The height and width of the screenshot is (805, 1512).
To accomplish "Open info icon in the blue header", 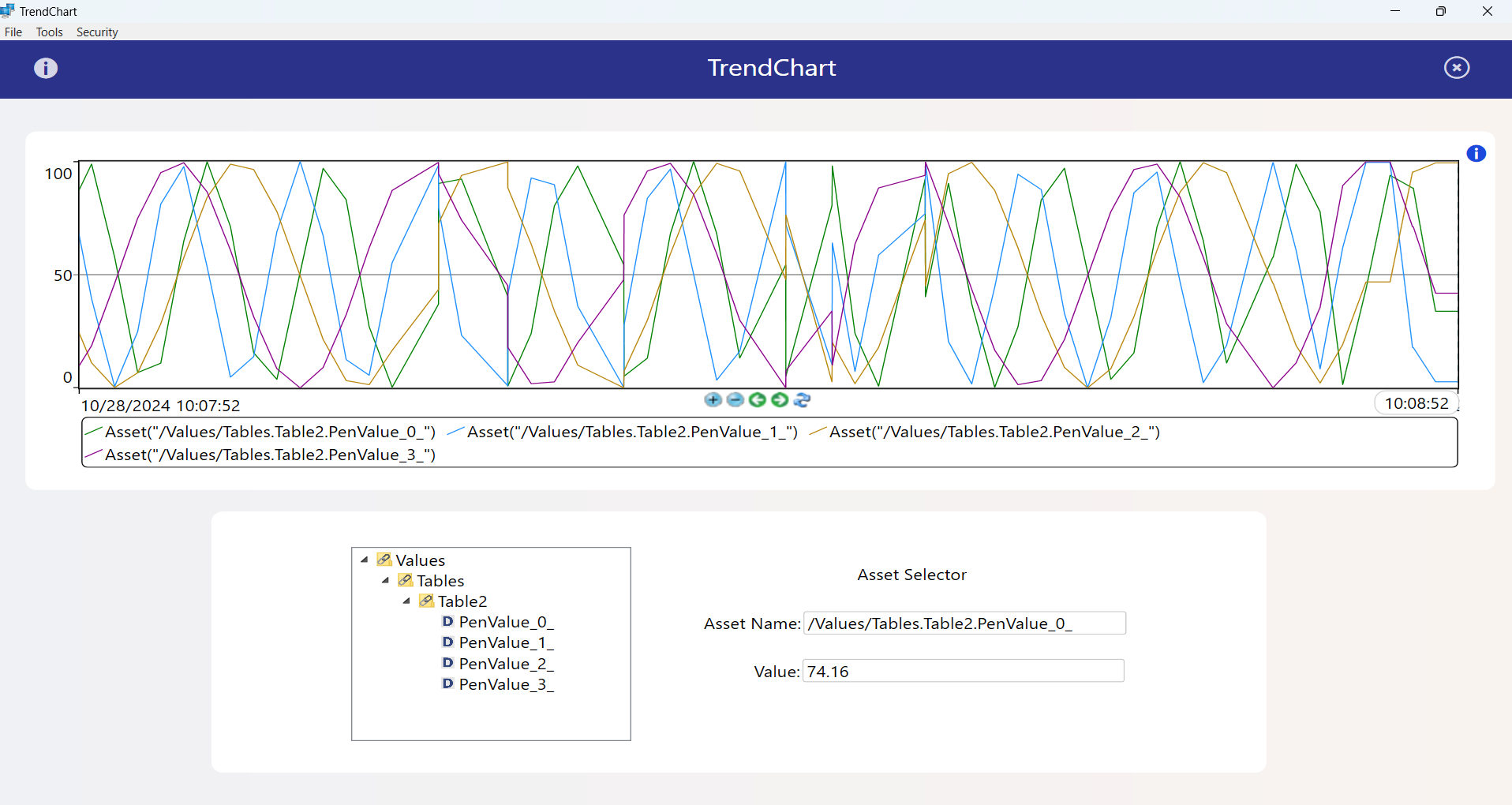I will point(46,68).
